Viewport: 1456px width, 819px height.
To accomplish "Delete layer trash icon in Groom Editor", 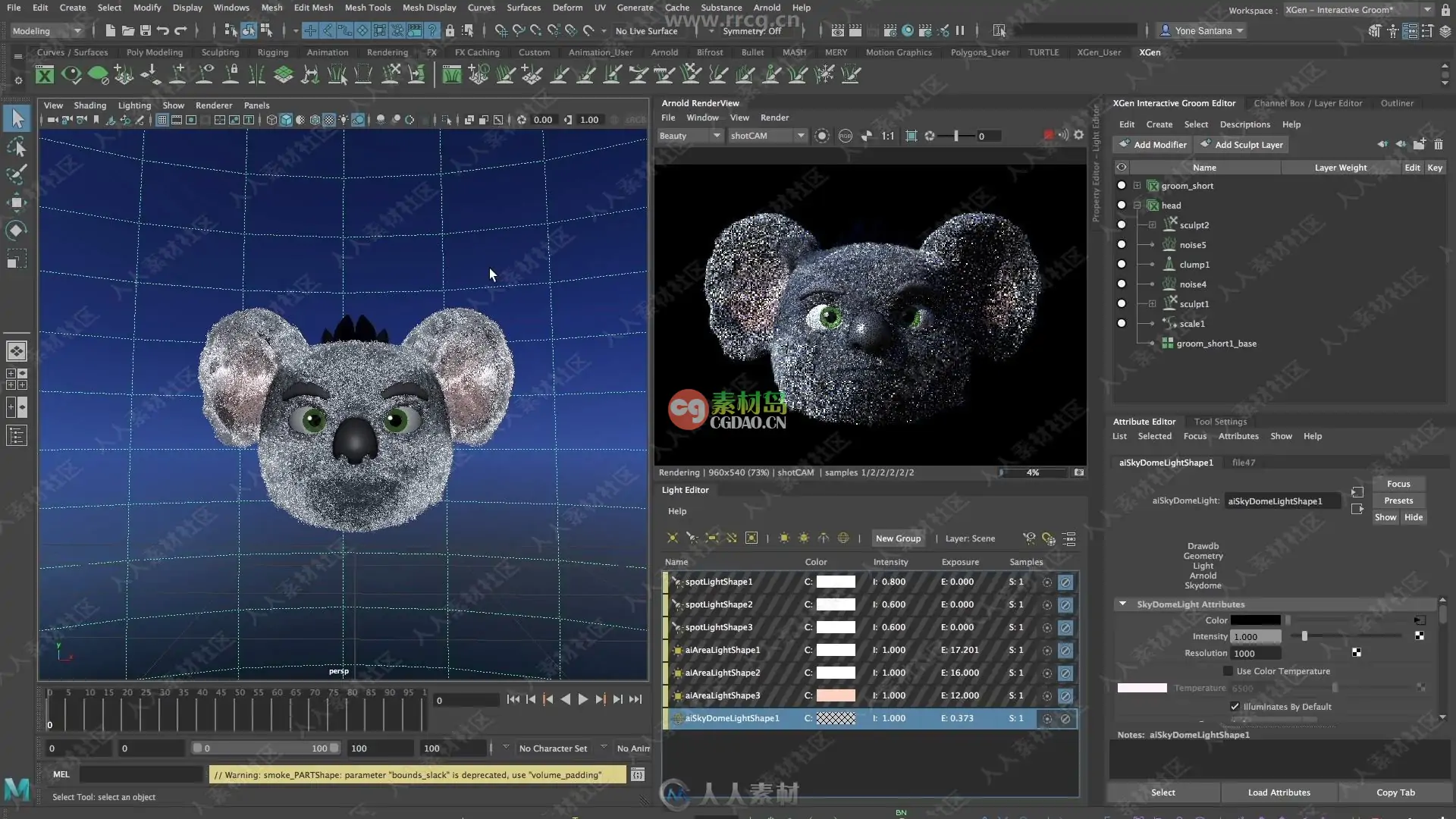I will pos(1439,144).
